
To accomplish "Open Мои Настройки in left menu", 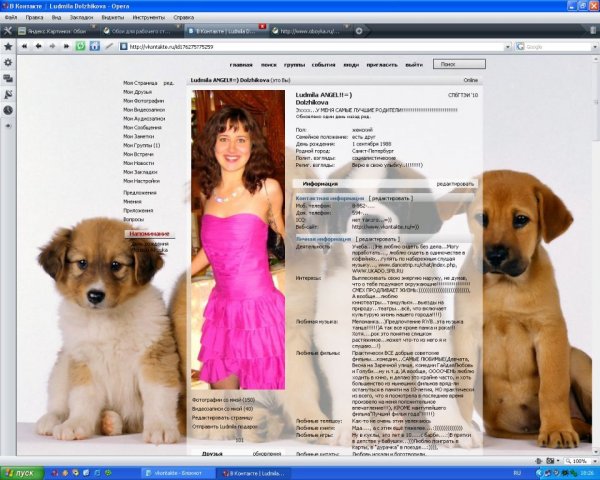I will pyautogui.click(x=142, y=181).
